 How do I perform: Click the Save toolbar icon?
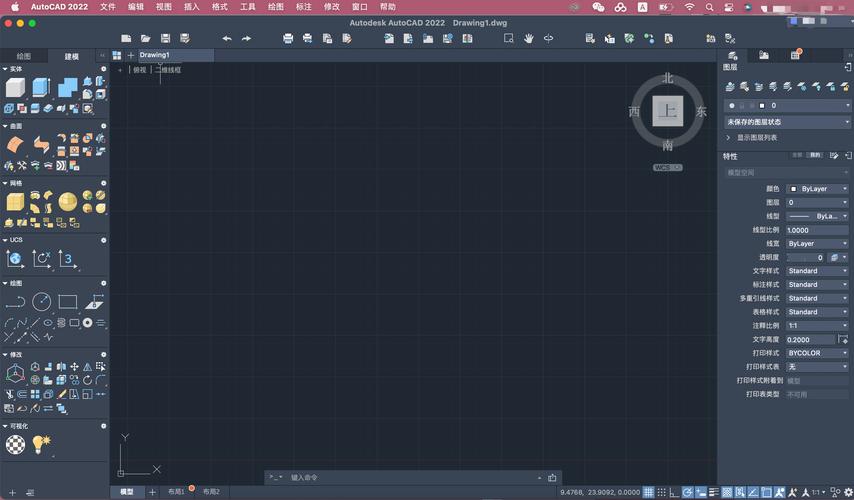coord(165,38)
